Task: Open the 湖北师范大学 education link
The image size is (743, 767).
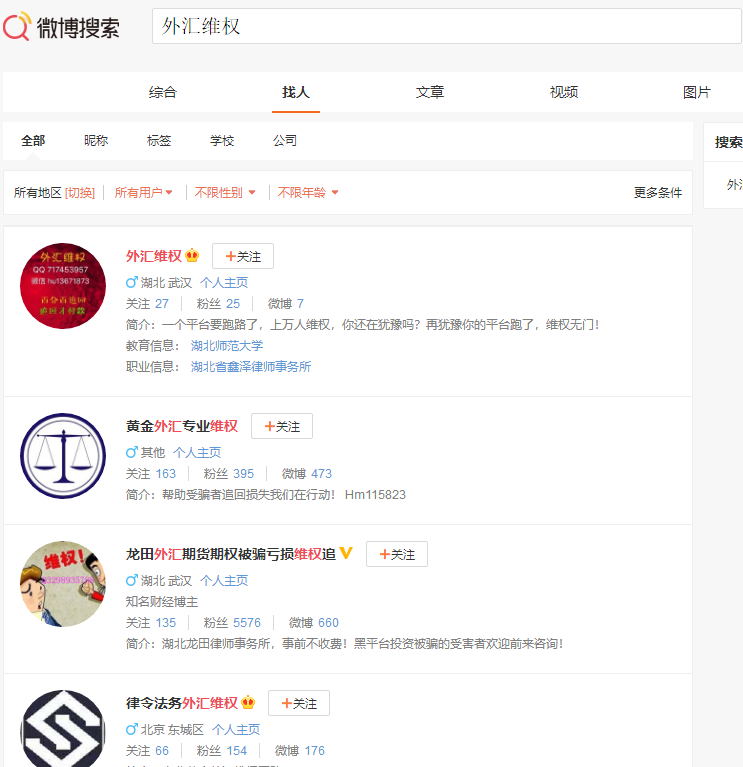Action: click(x=227, y=346)
